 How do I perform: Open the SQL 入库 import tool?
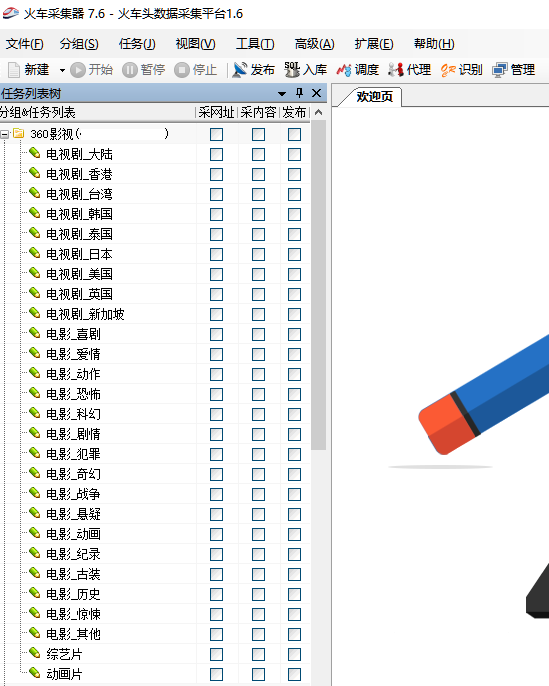[x=292, y=70]
